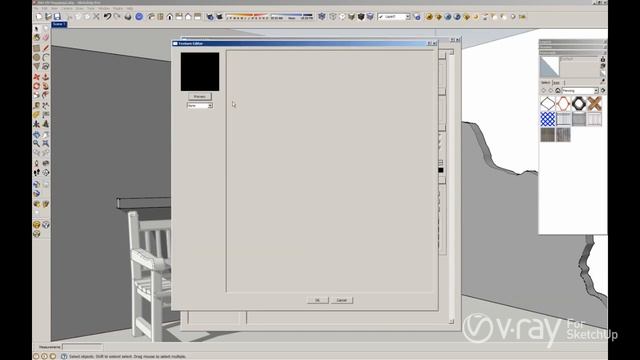Image resolution: width=640 pixels, height=360 pixels.
Task: Click the help icon in status bar
Action: (x=64, y=356)
